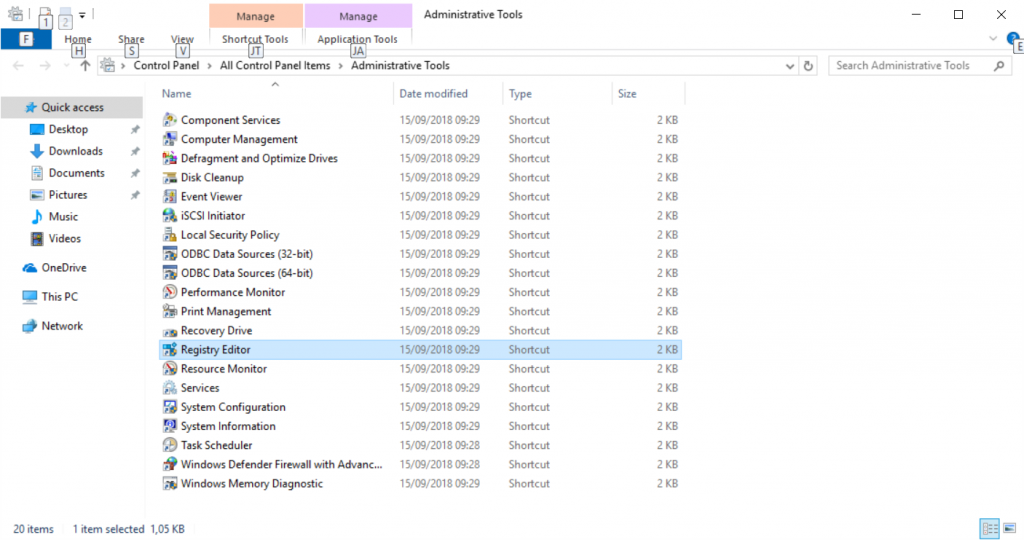Click the Registry Editor icon
This screenshot has width=1024, height=540.
[x=170, y=349]
